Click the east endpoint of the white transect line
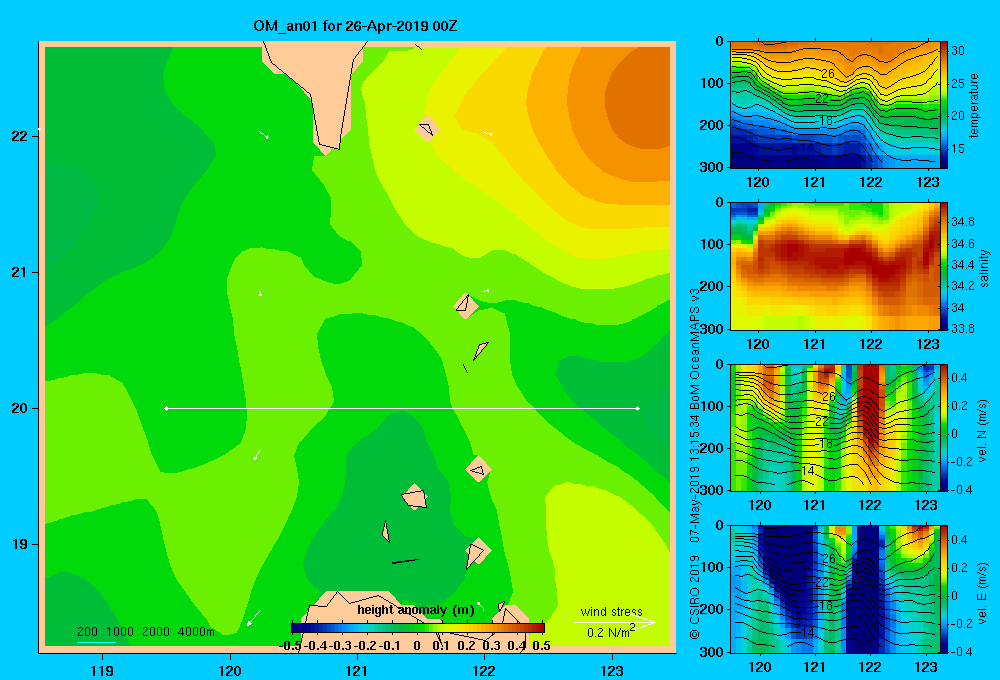Image resolution: width=1000 pixels, height=680 pixels. [637, 408]
